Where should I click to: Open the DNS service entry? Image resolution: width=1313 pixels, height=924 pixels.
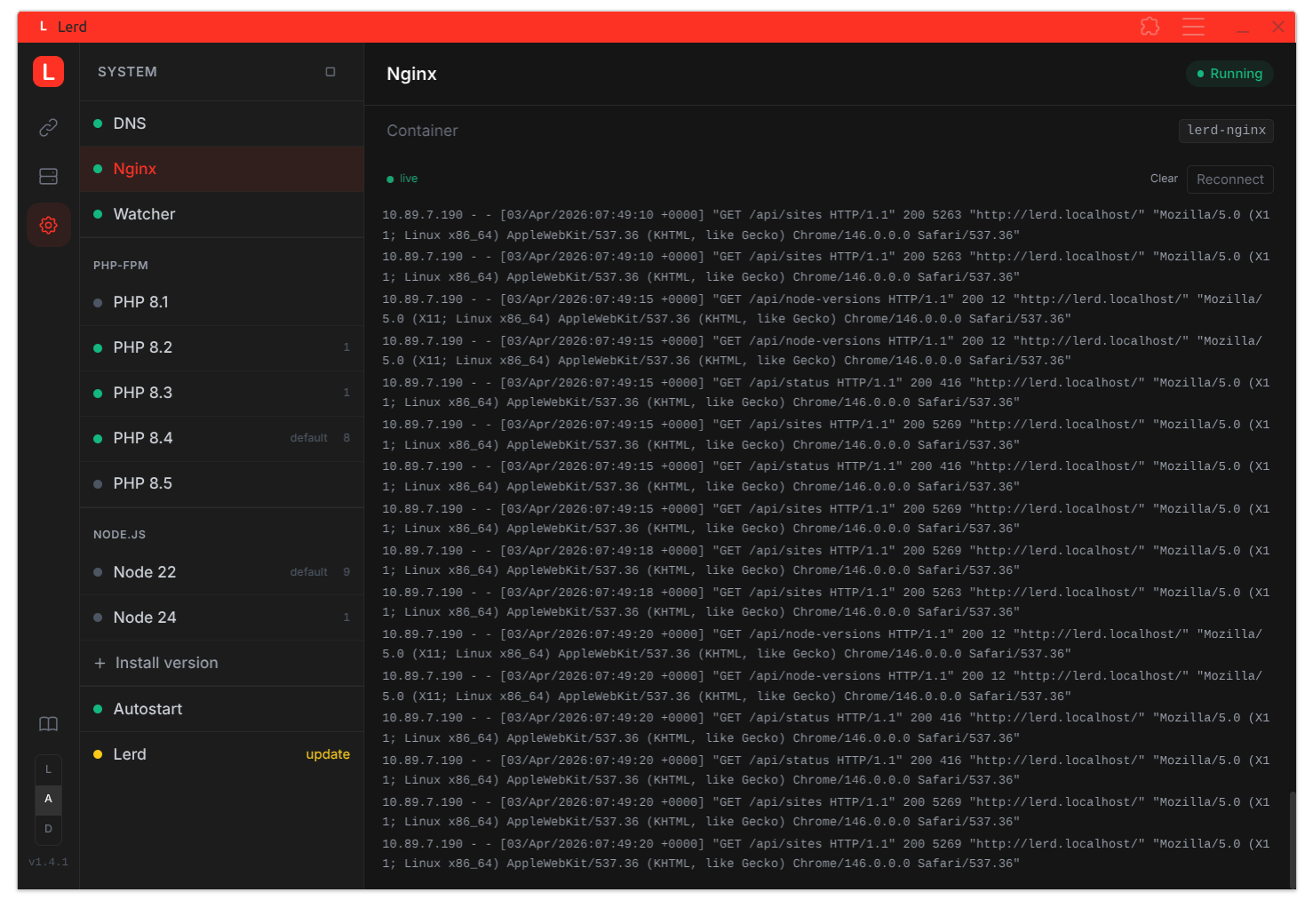(222, 123)
